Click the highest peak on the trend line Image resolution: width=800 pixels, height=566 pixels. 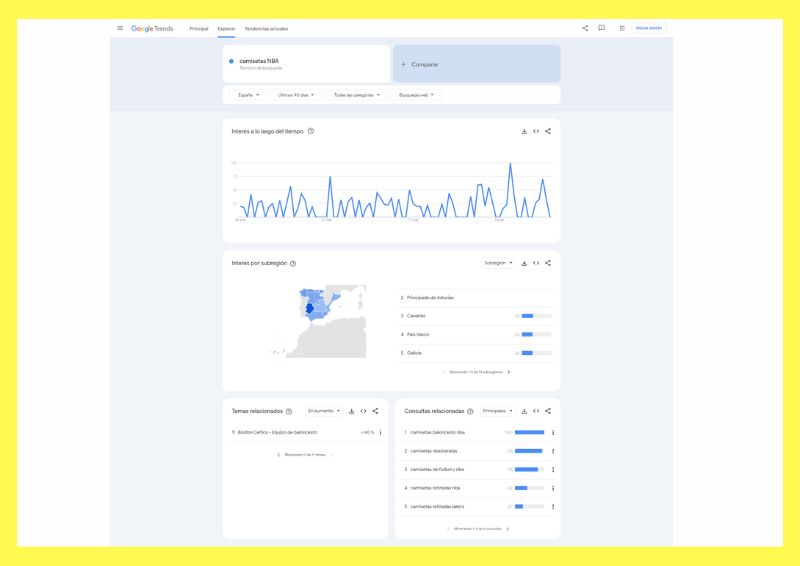point(510,164)
